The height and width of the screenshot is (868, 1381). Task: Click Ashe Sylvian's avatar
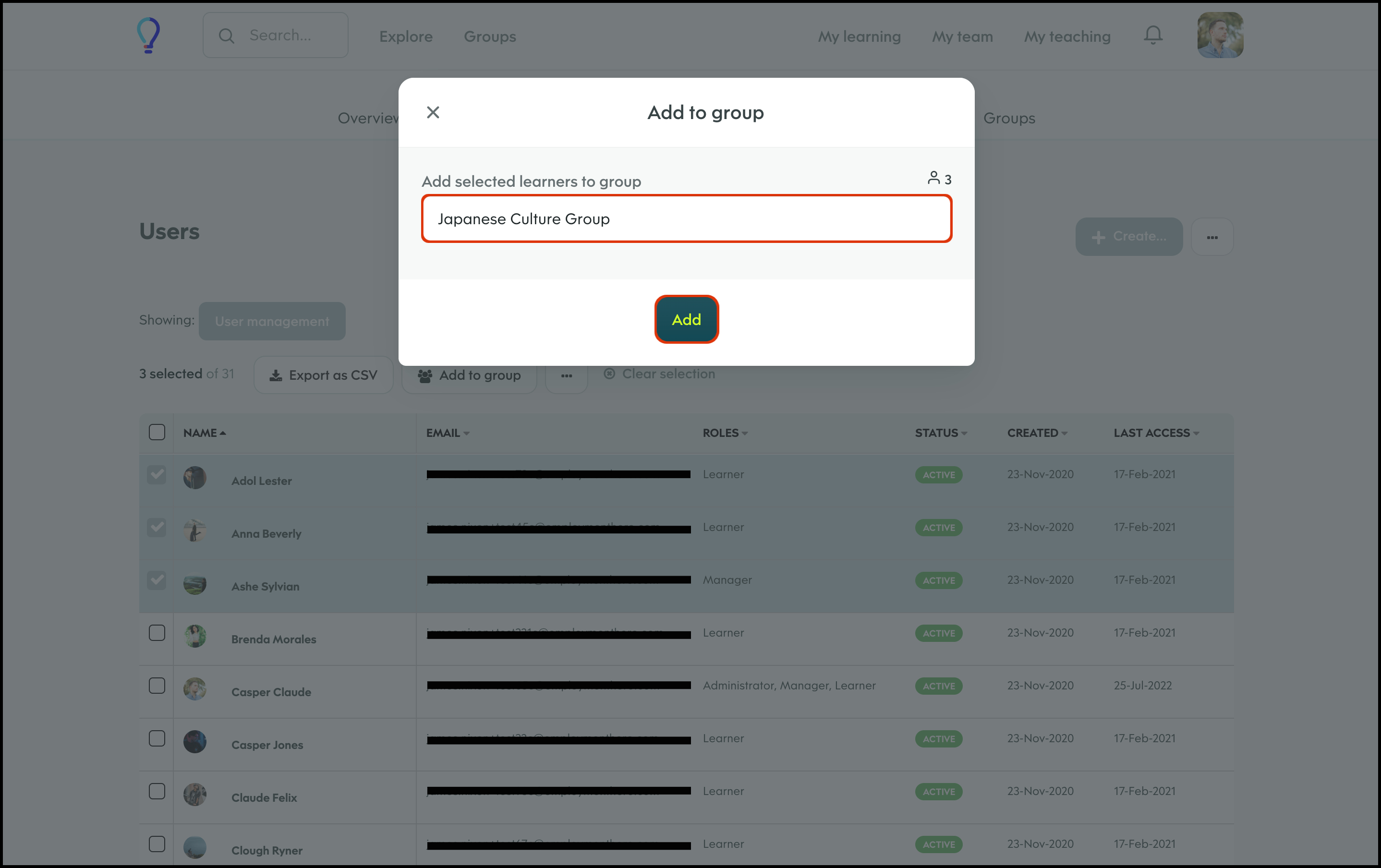coord(194,583)
